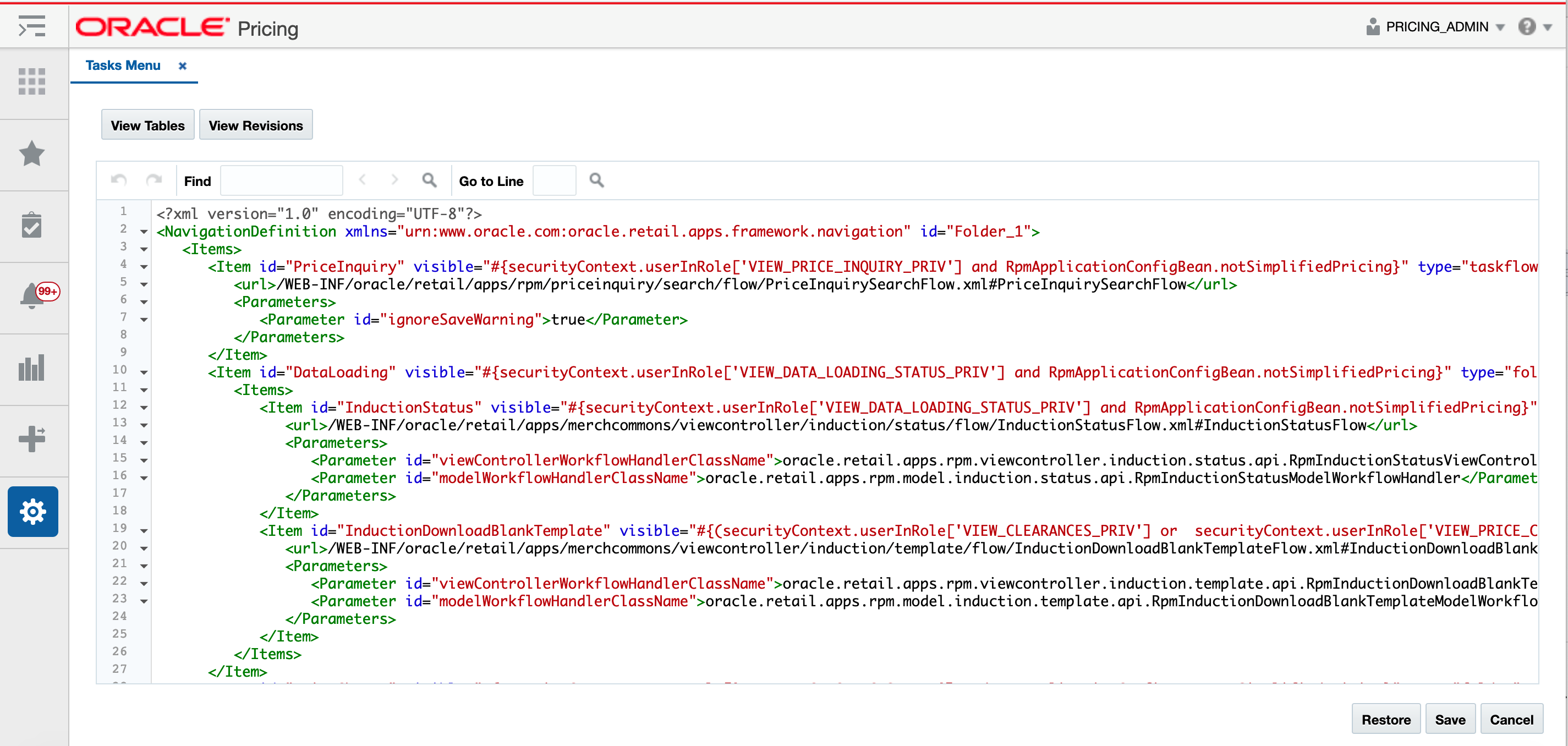Collapse the navigation drawer via hamburger icon
The width and height of the screenshot is (1568, 746).
coord(32,27)
